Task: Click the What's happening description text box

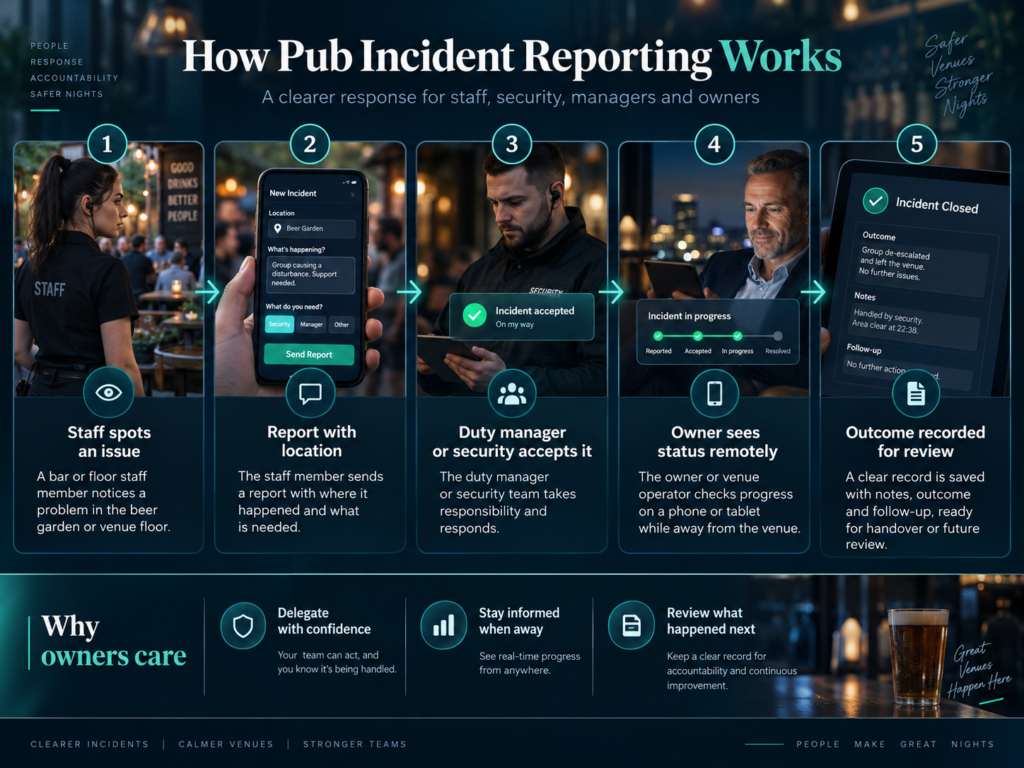Action: pyautogui.click(x=311, y=274)
